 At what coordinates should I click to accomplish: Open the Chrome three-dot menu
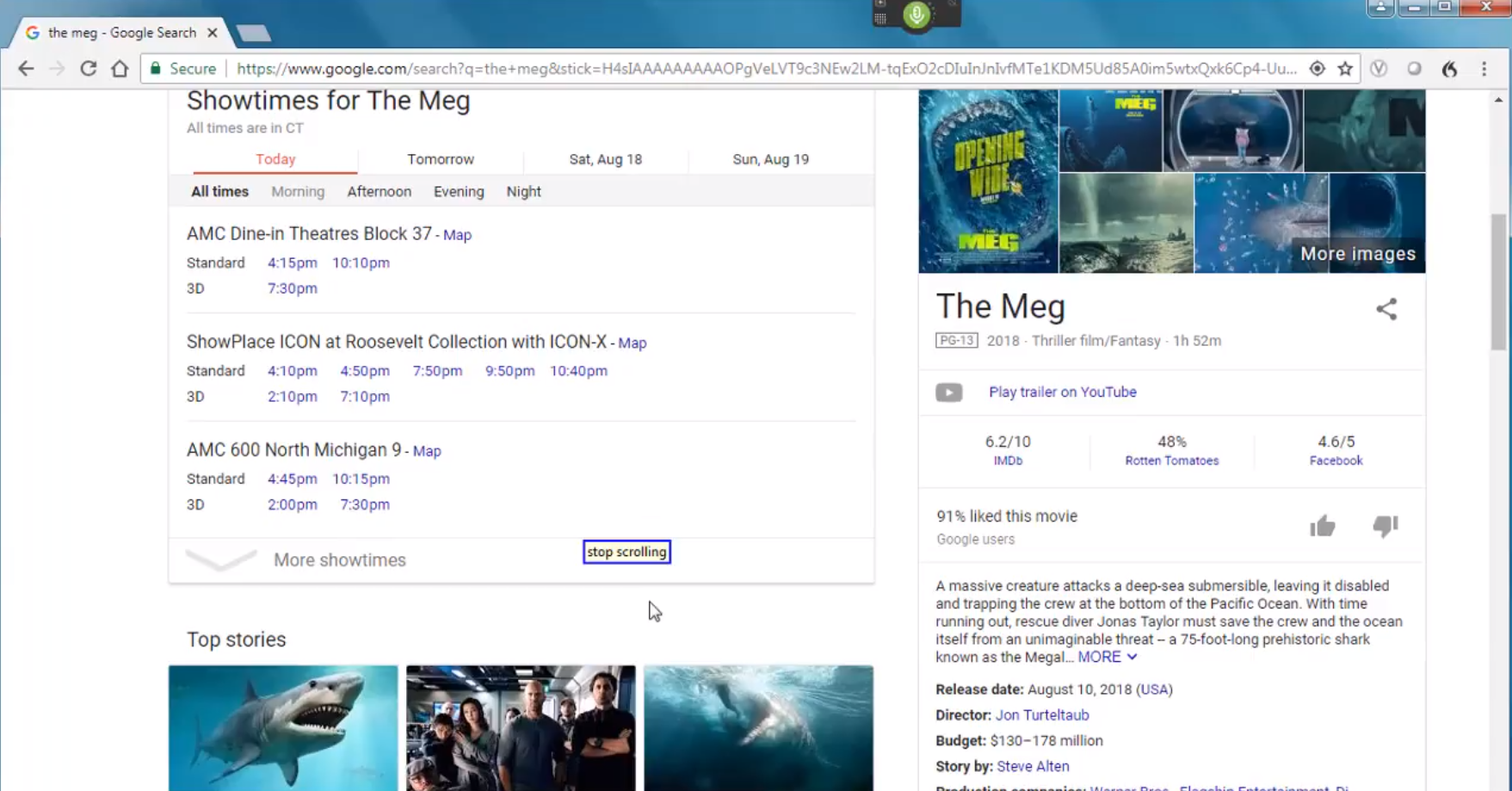pos(1484,69)
